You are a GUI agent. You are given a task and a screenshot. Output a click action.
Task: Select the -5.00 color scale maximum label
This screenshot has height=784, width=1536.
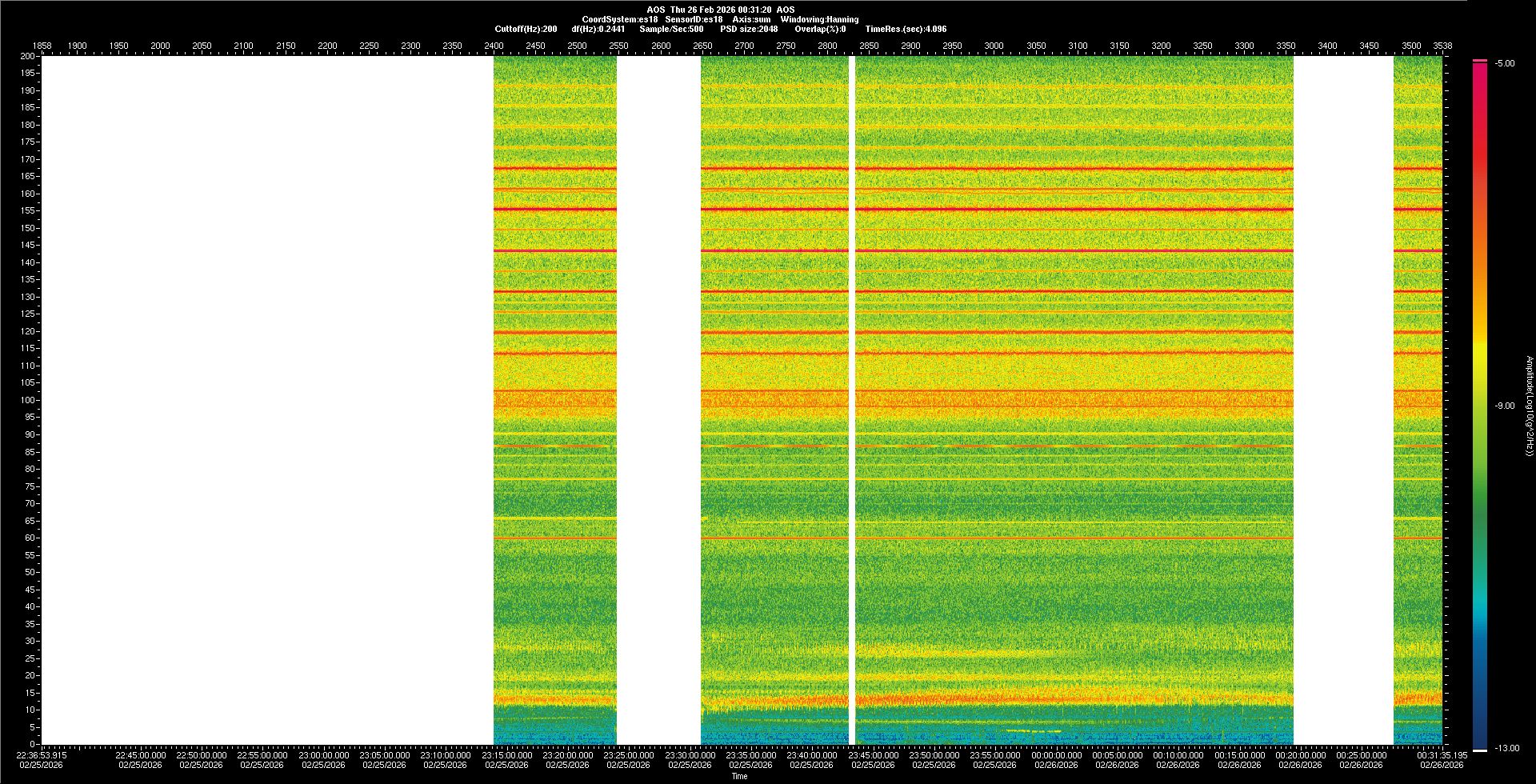pyautogui.click(x=1505, y=64)
